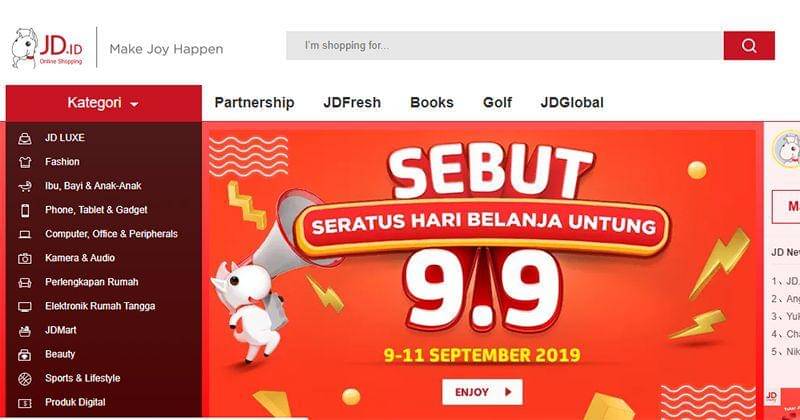
Task: Select the JDGlobal menu item
Action: click(572, 103)
